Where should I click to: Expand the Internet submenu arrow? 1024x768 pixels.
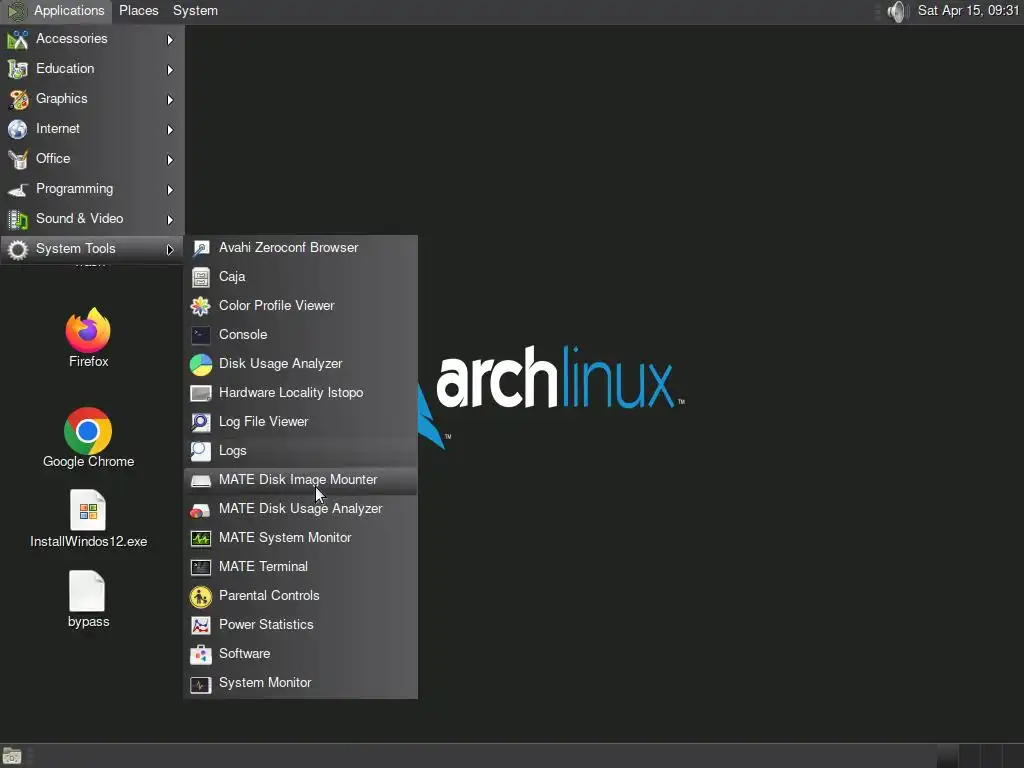pos(170,130)
